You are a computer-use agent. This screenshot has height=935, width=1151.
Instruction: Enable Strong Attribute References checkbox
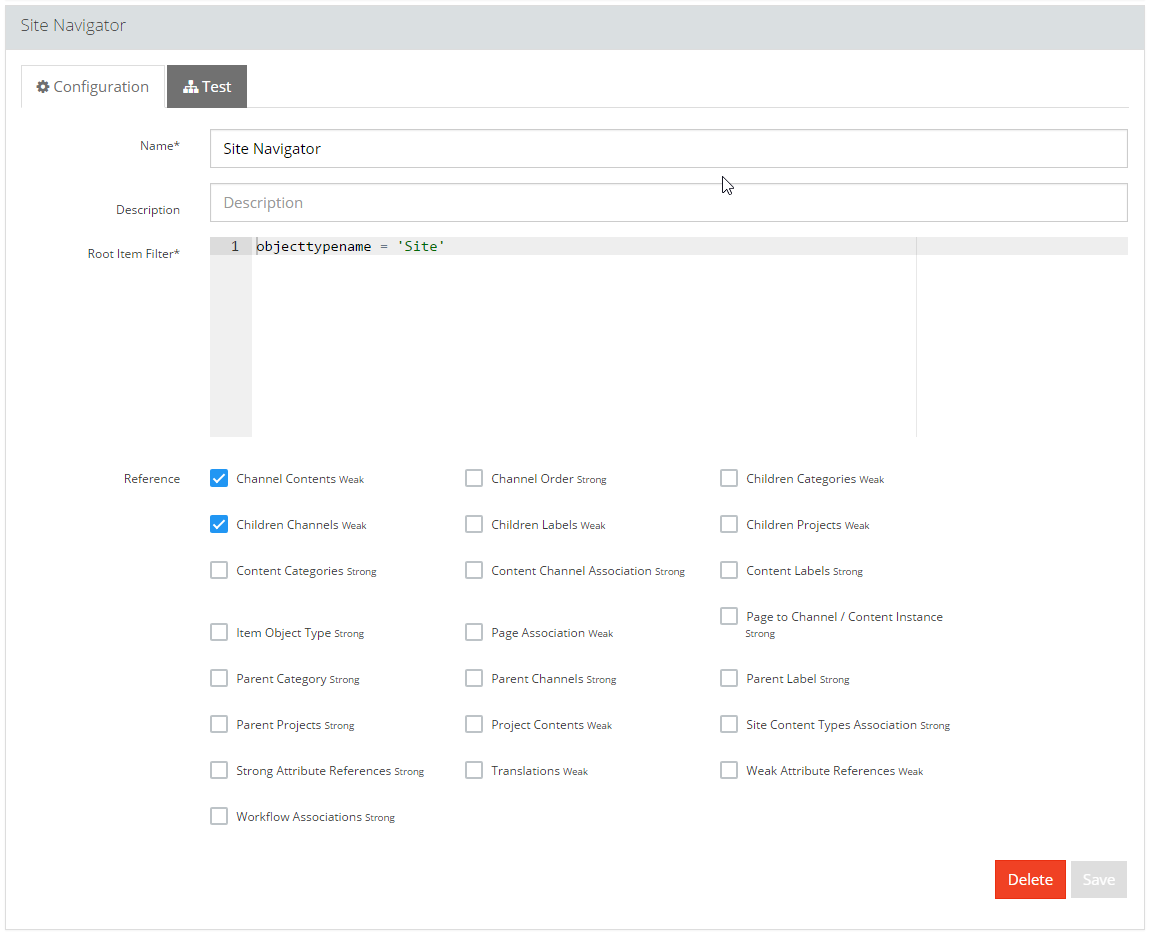click(x=219, y=771)
